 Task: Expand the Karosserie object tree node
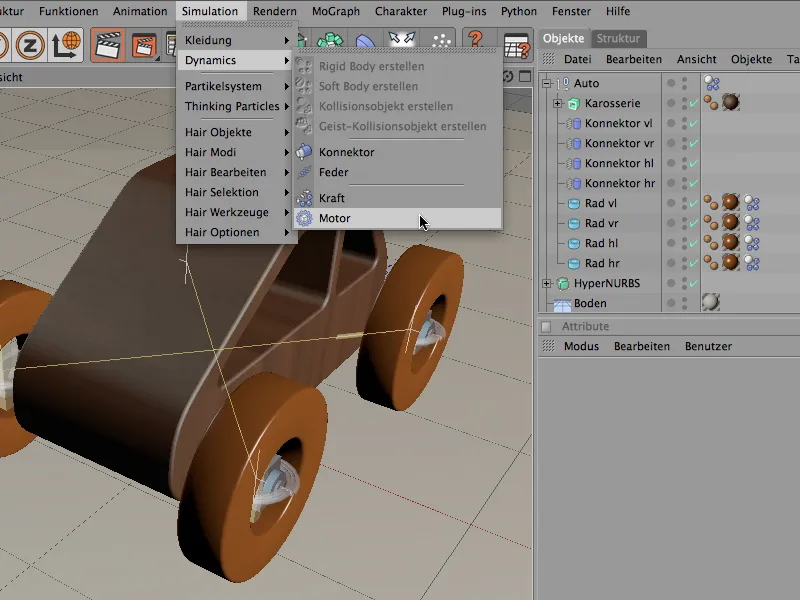(557, 104)
